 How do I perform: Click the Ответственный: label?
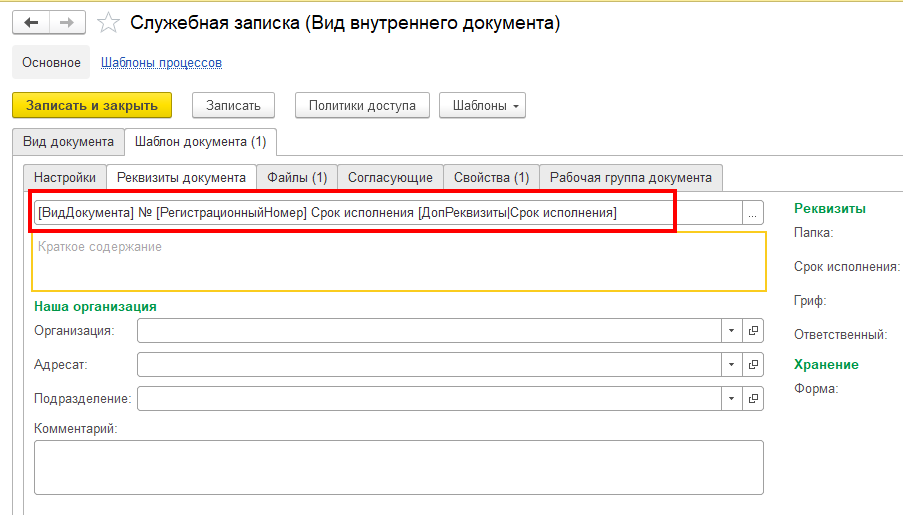click(x=840, y=335)
